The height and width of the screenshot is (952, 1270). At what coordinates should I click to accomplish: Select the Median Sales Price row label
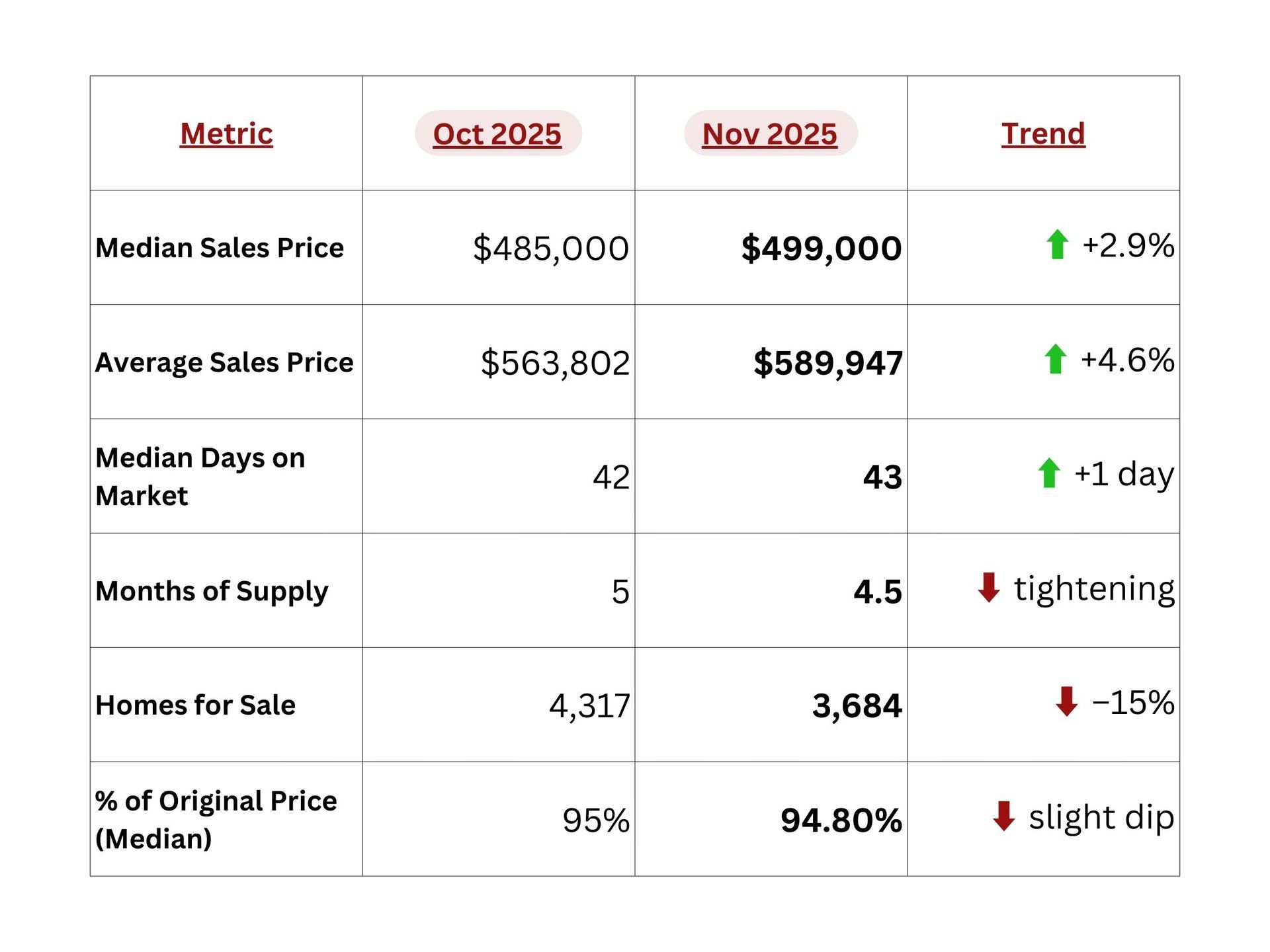tap(220, 248)
